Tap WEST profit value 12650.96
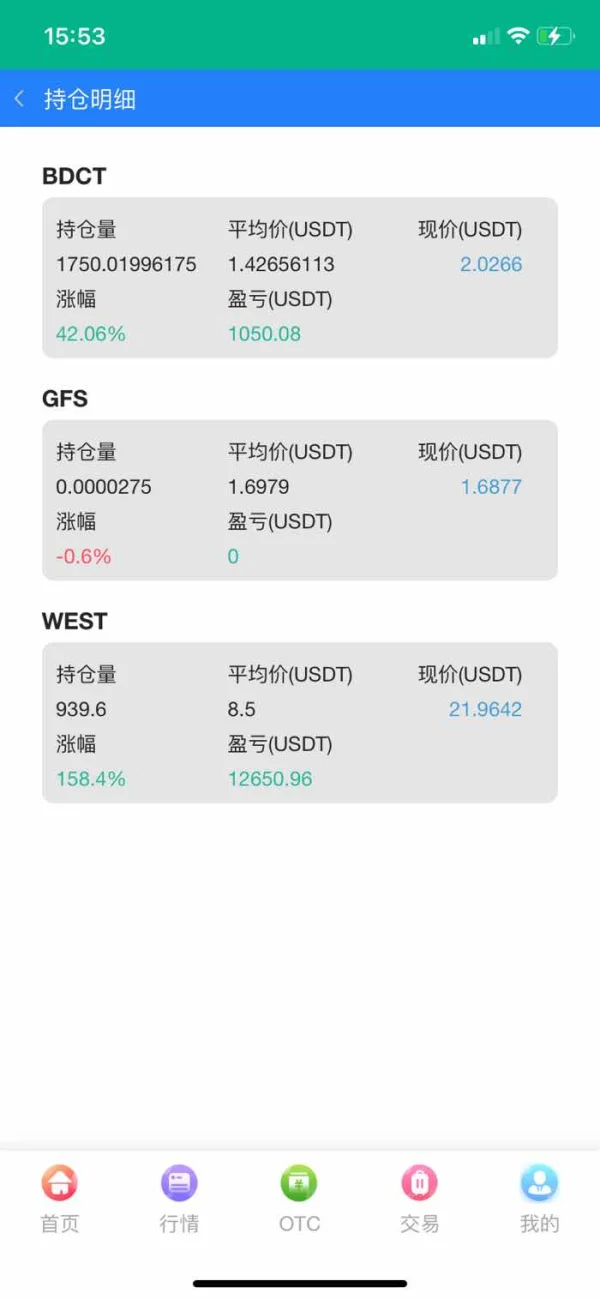 click(270, 779)
